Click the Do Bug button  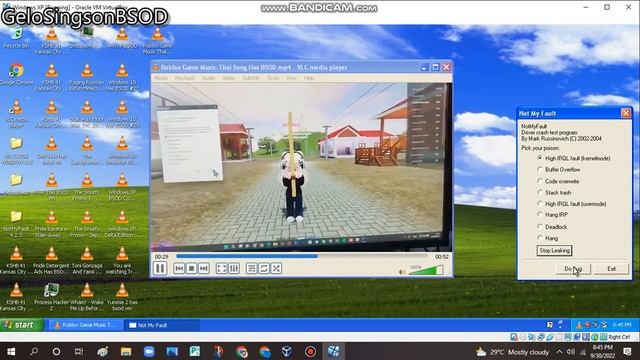[x=573, y=269]
